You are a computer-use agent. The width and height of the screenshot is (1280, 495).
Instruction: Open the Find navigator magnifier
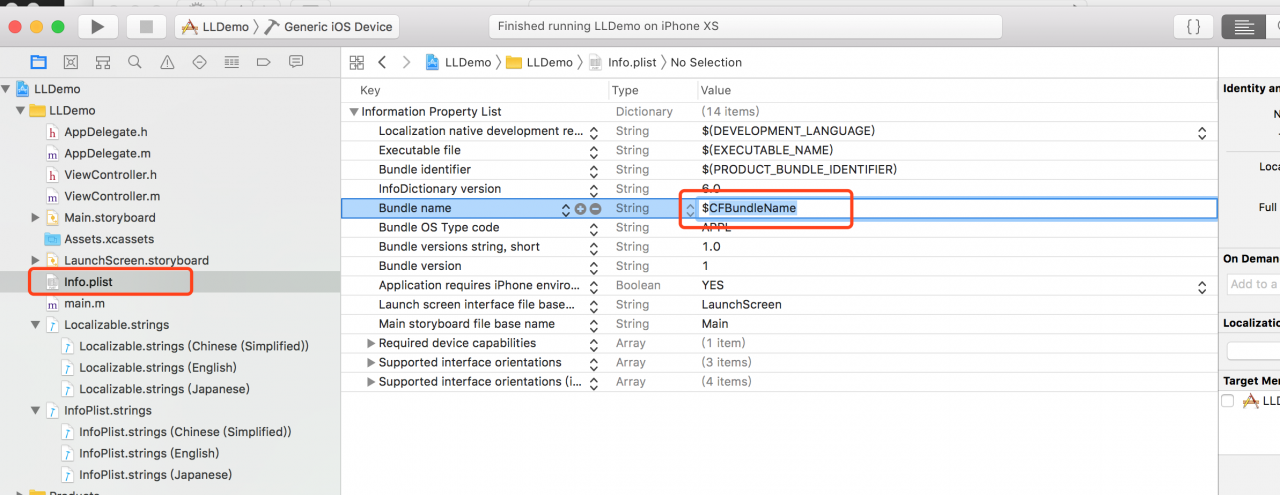pyautogui.click(x=135, y=62)
